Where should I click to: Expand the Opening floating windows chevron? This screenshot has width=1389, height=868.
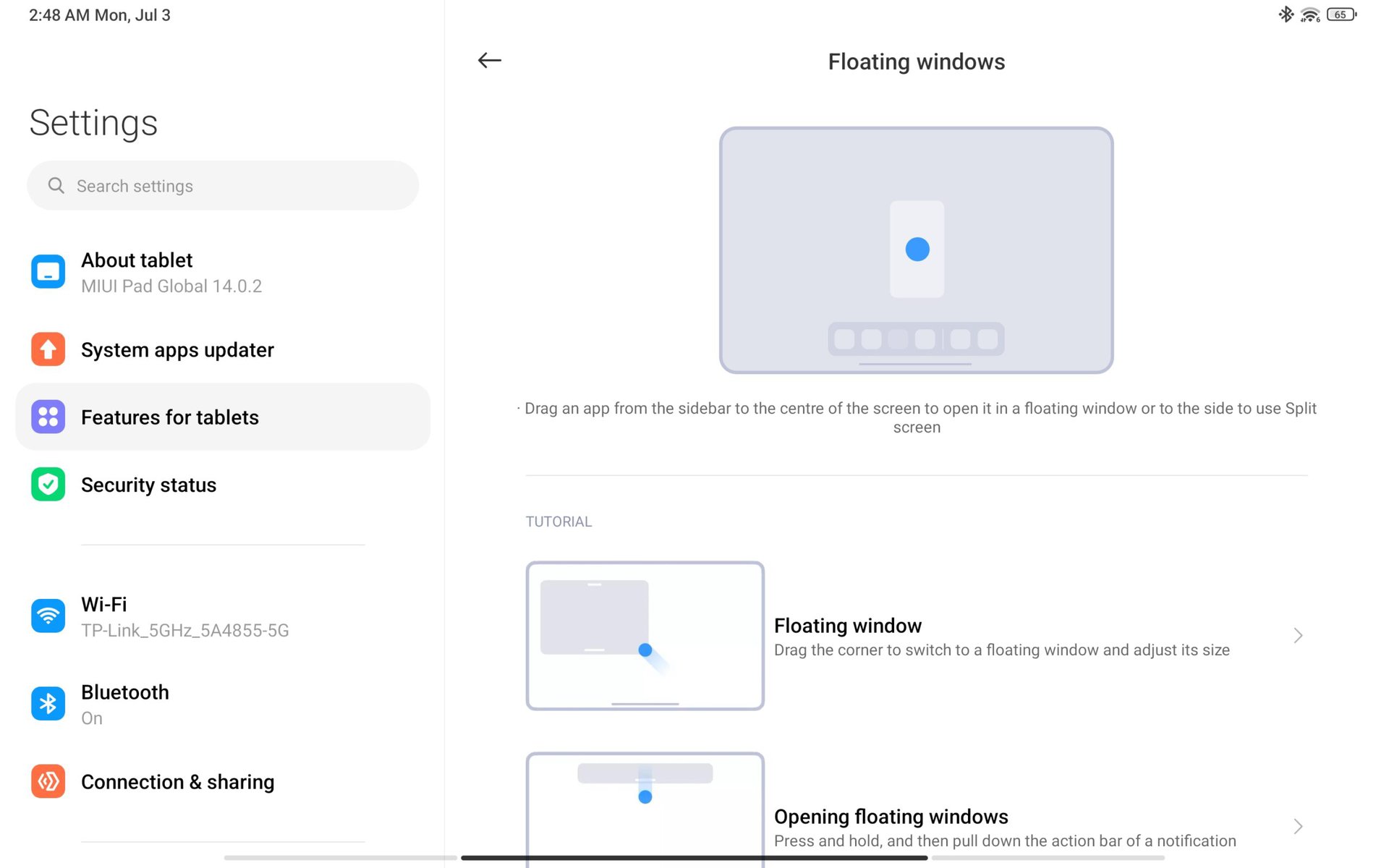pos(1298,826)
